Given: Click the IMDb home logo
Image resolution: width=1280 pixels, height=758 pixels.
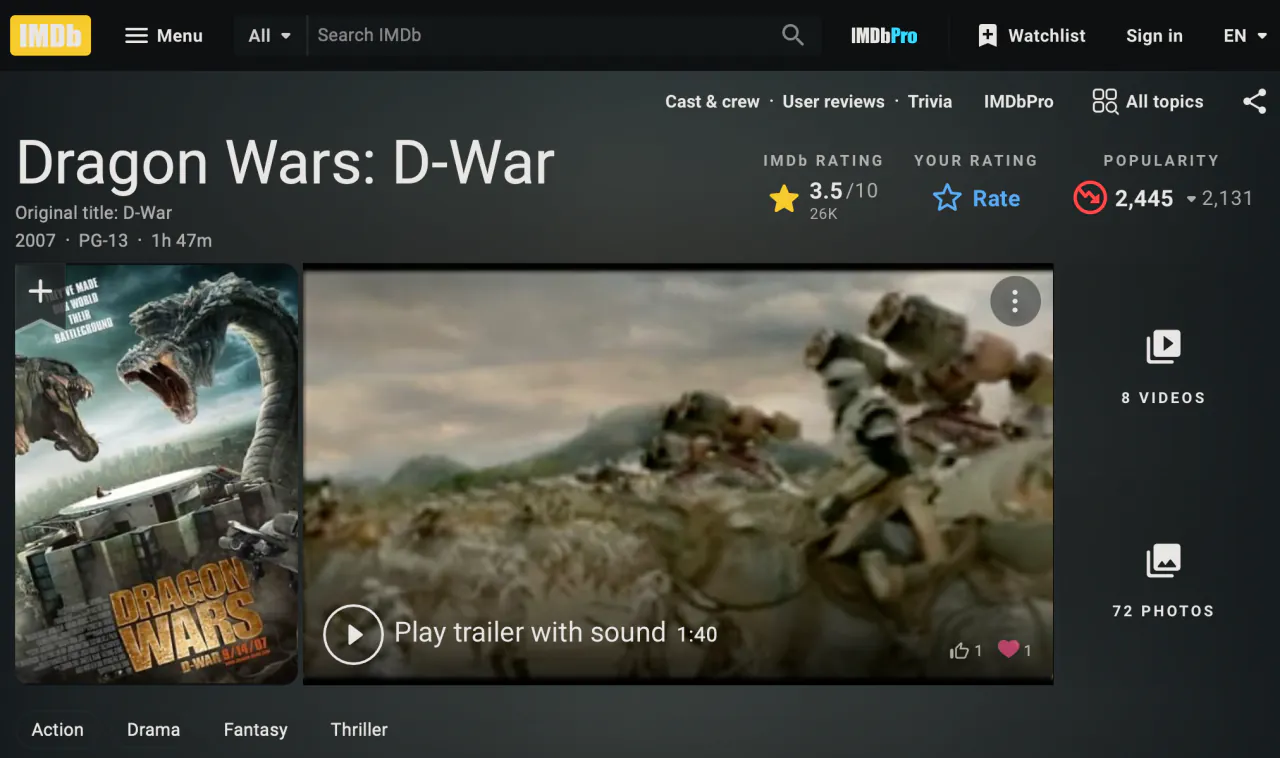Looking at the screenshot, I should [50, 35].
